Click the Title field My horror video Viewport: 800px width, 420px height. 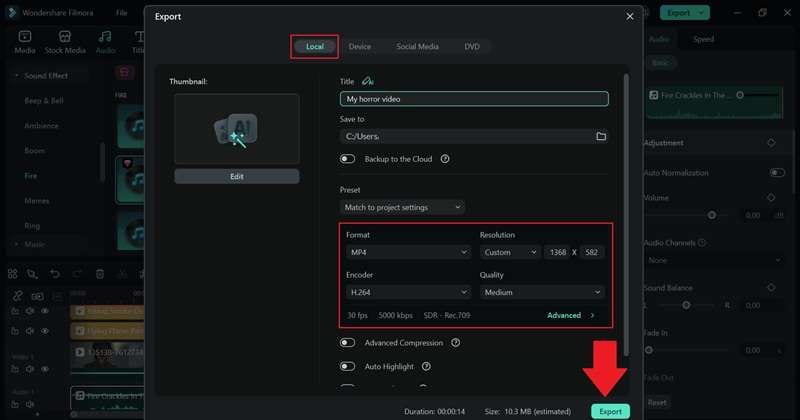point(474,99)
